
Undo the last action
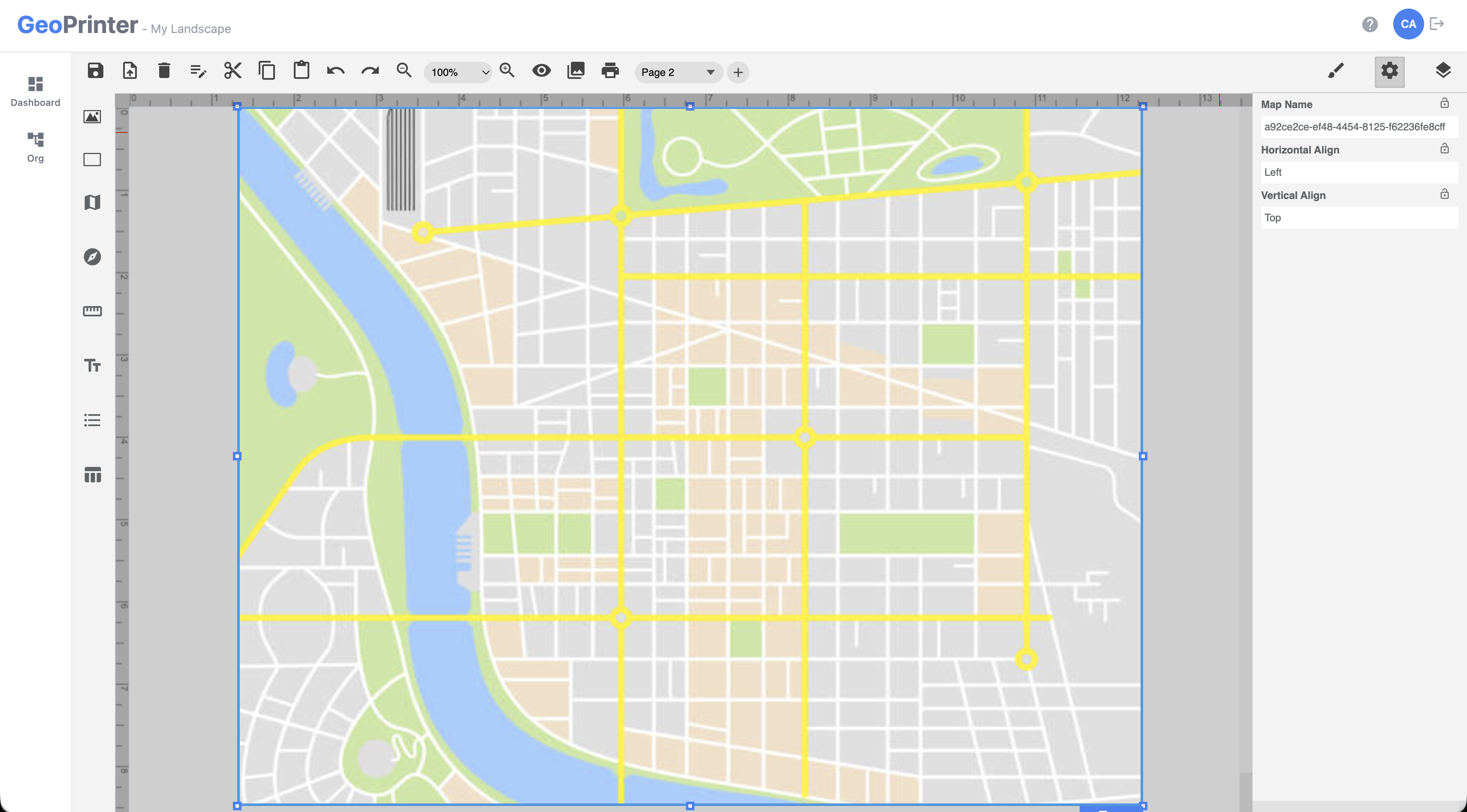[335, 71]
